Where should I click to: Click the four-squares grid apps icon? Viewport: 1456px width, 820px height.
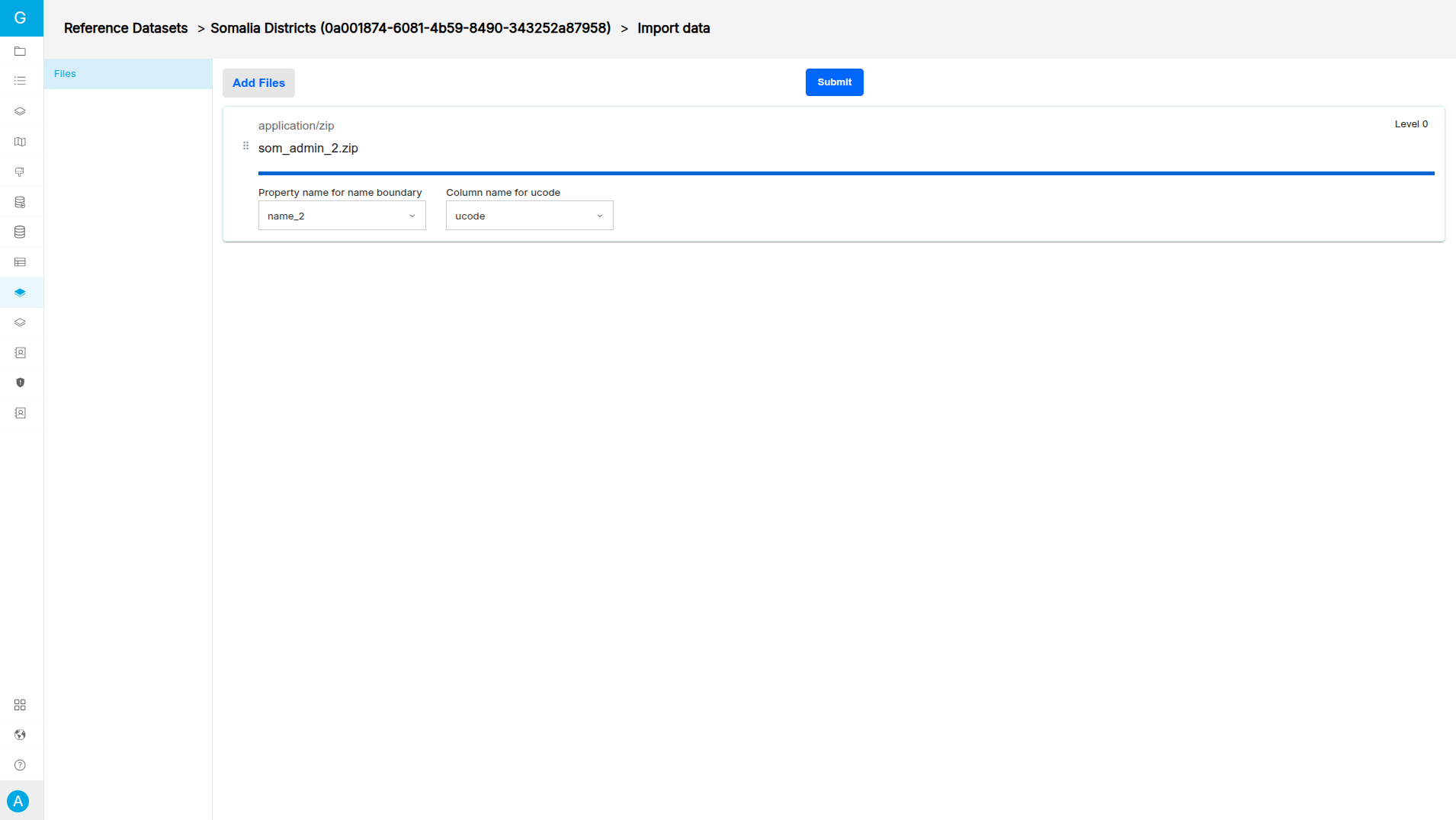[21, 705]
